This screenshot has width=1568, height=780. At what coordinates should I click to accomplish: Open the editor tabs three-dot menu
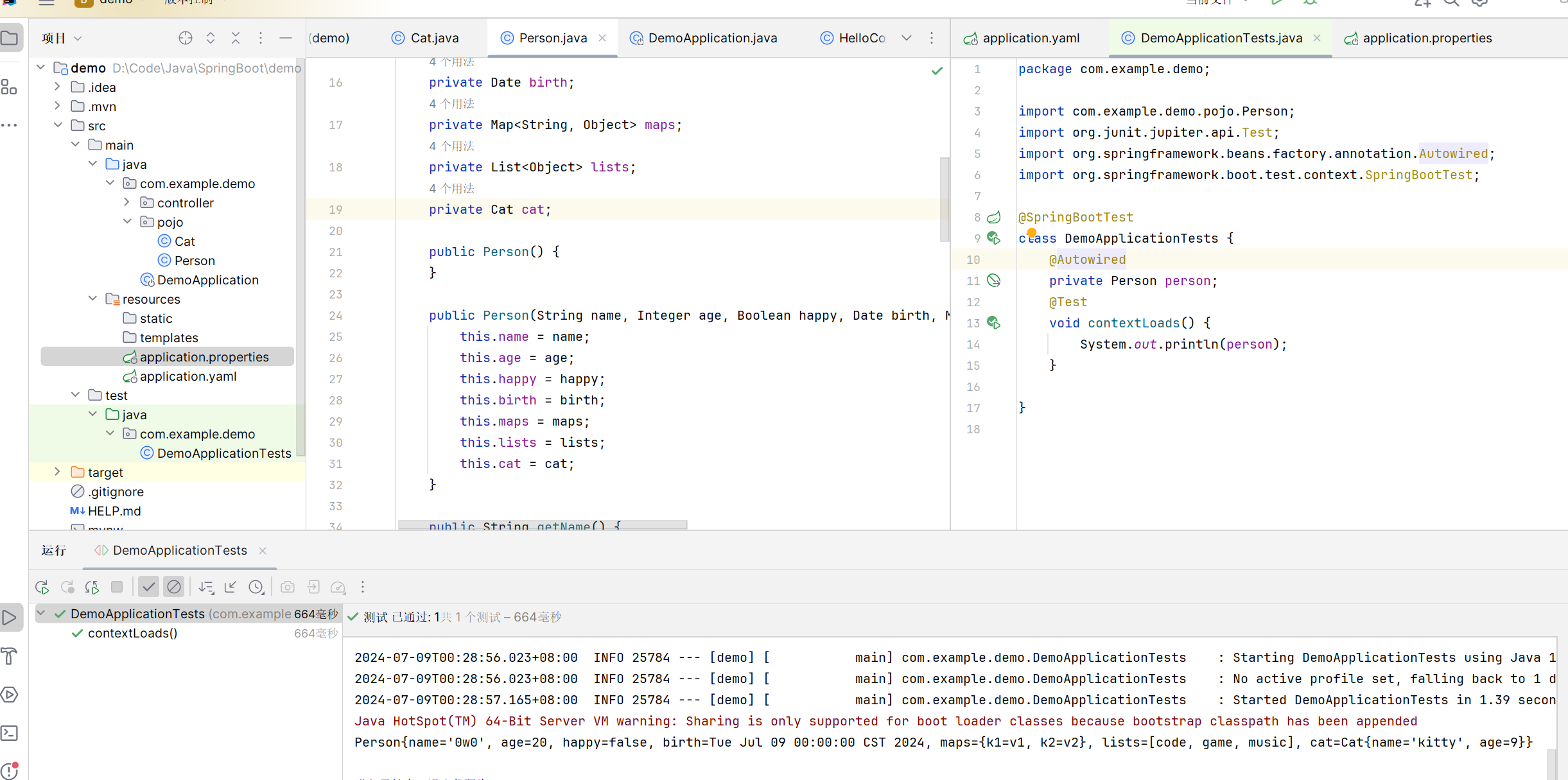pyautogui.click(x=932, y=38)
